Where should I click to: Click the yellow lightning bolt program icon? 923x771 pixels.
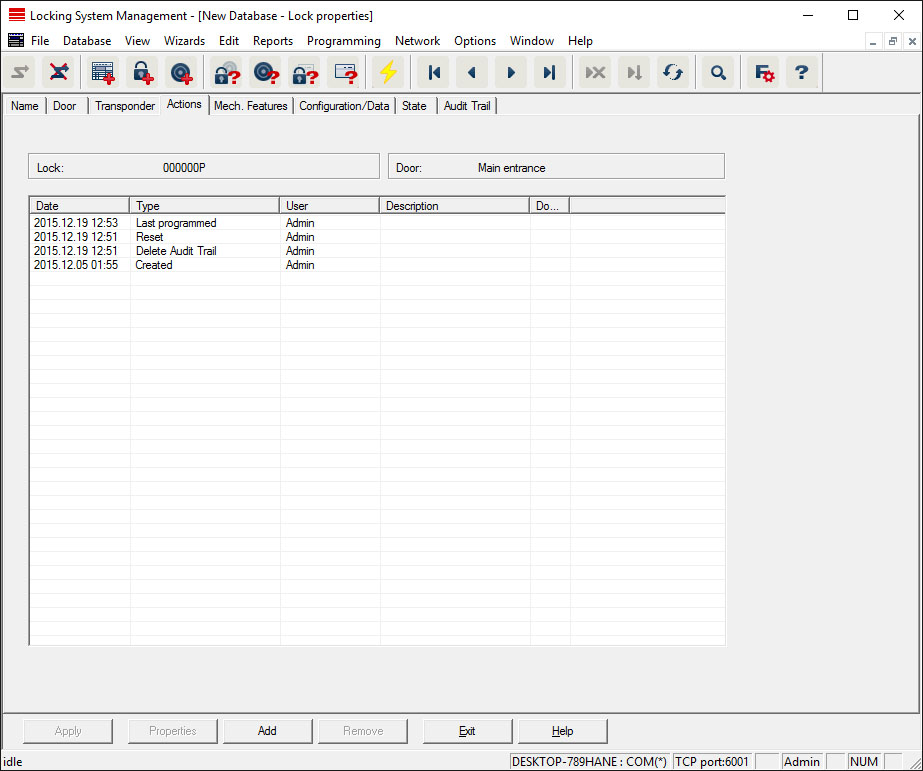click(386, 72)
